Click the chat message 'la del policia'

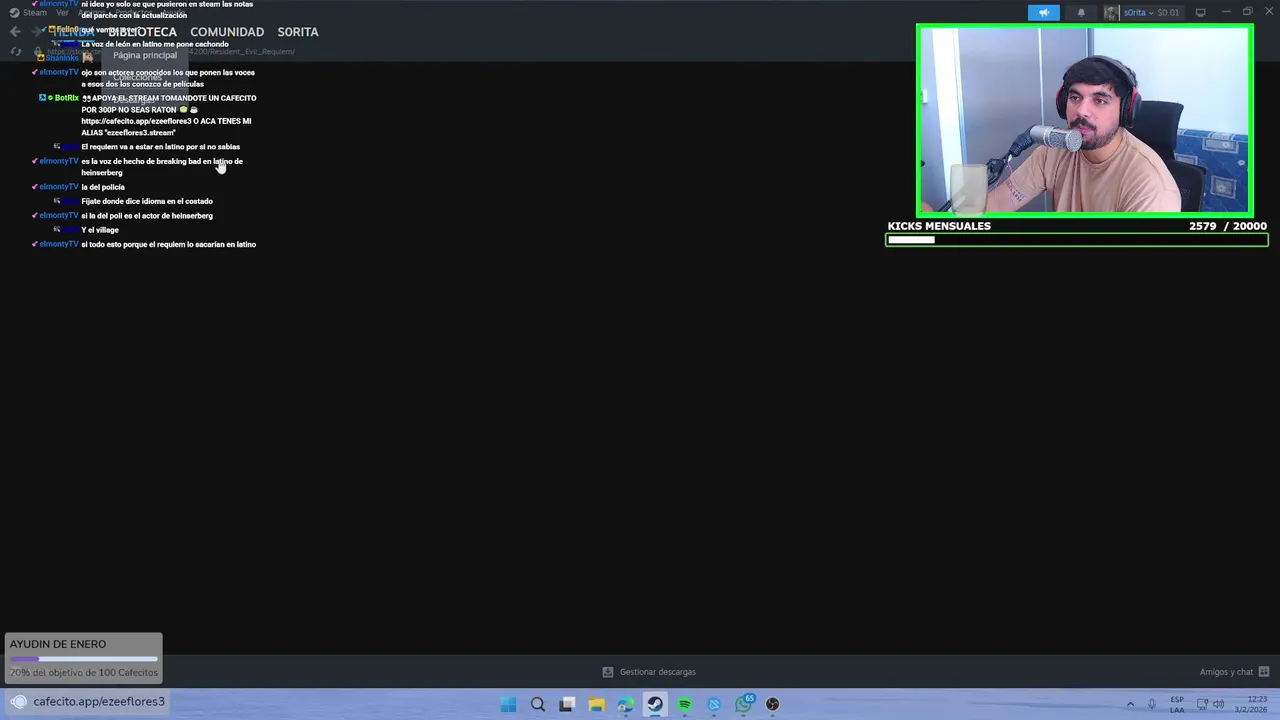(103, 187)
